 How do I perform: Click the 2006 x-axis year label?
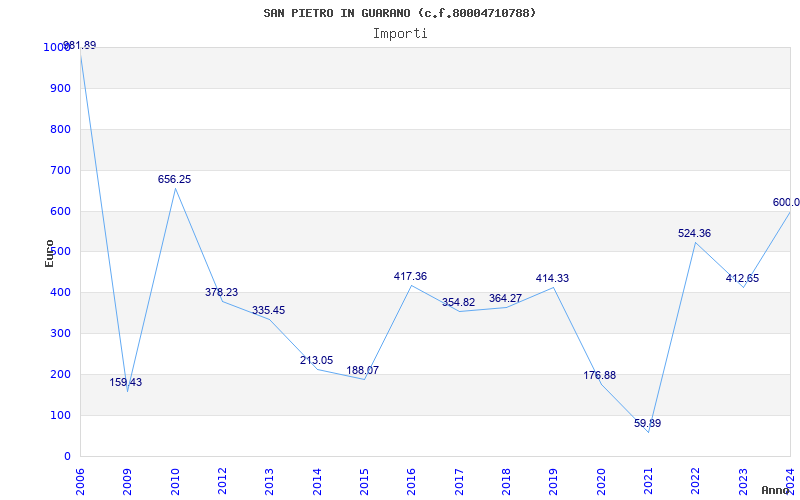pos(80,482)
